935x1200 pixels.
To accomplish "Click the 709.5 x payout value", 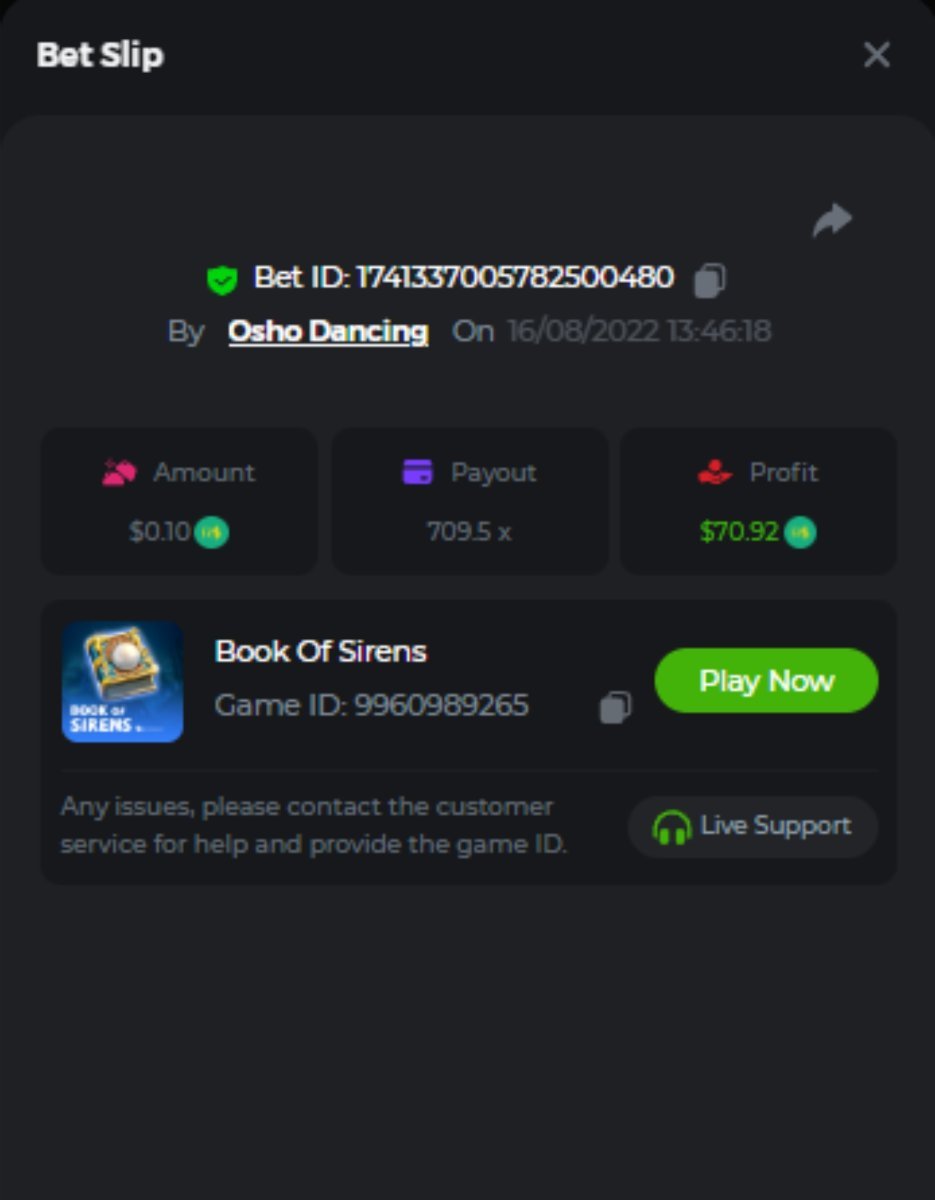I will click(x=469, y=532).
